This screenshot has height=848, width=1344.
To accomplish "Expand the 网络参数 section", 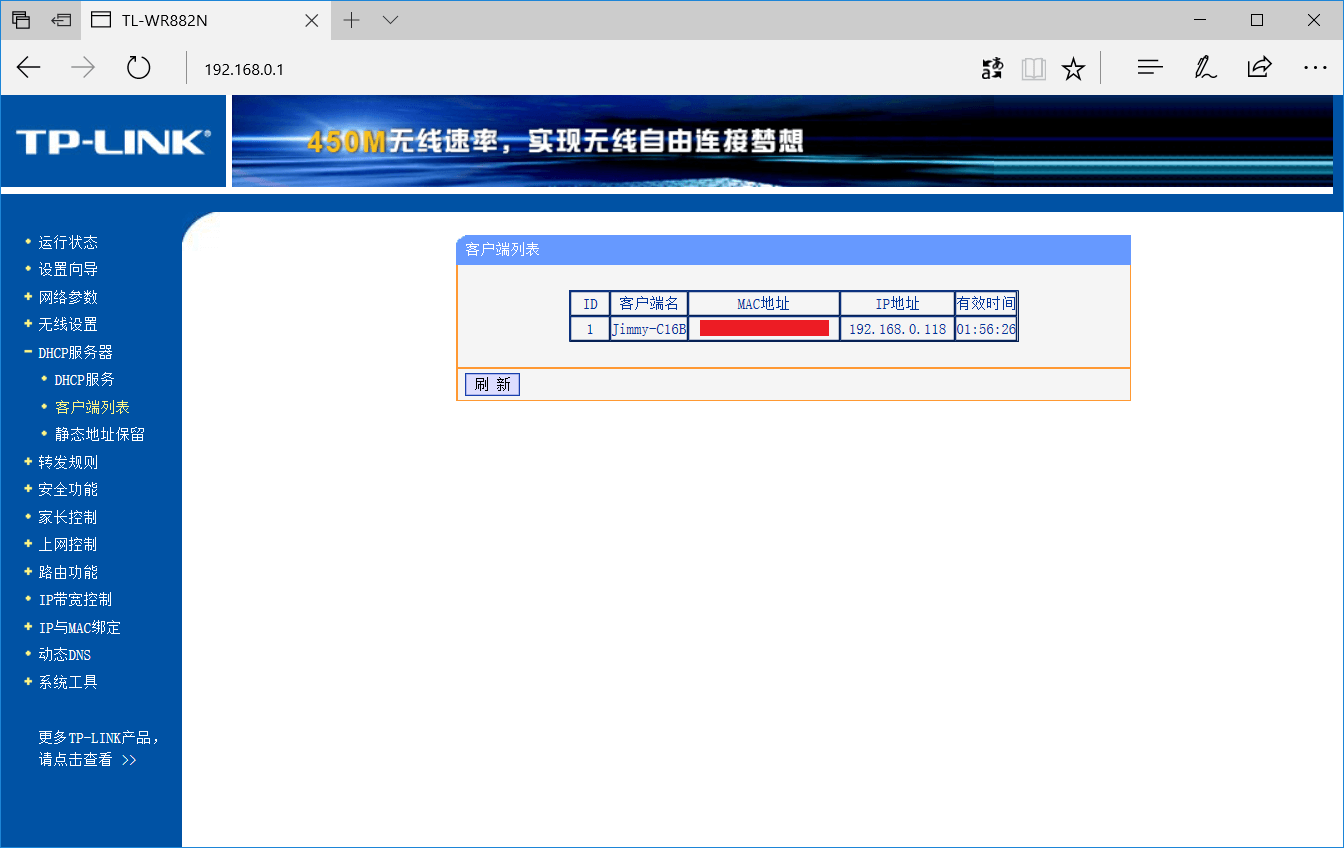I will click(67, 296).
